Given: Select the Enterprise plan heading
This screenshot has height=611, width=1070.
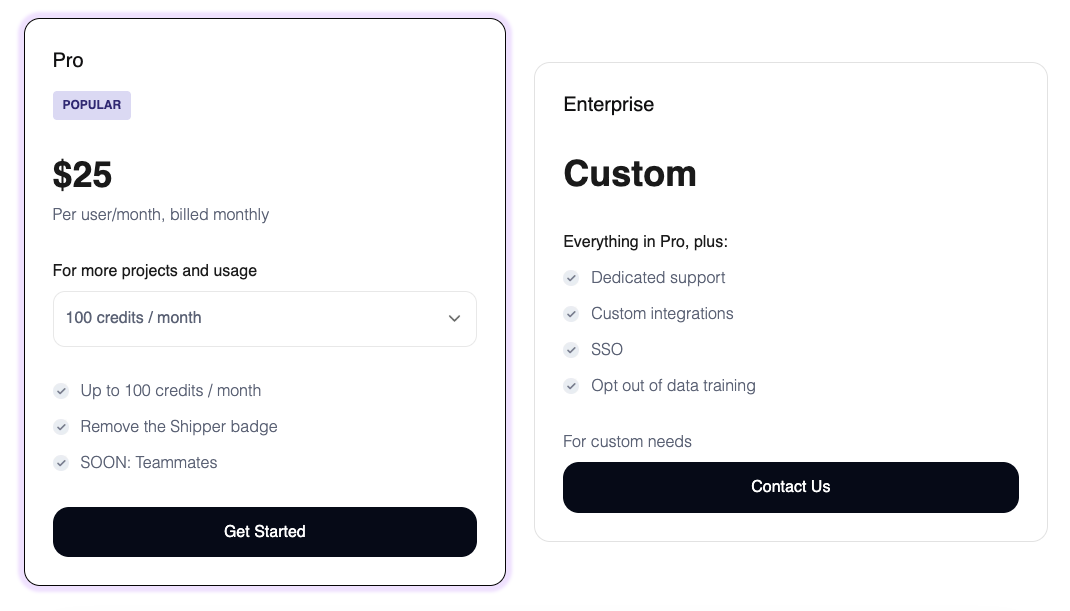Looking at the screenshot, I should [608, 104].
